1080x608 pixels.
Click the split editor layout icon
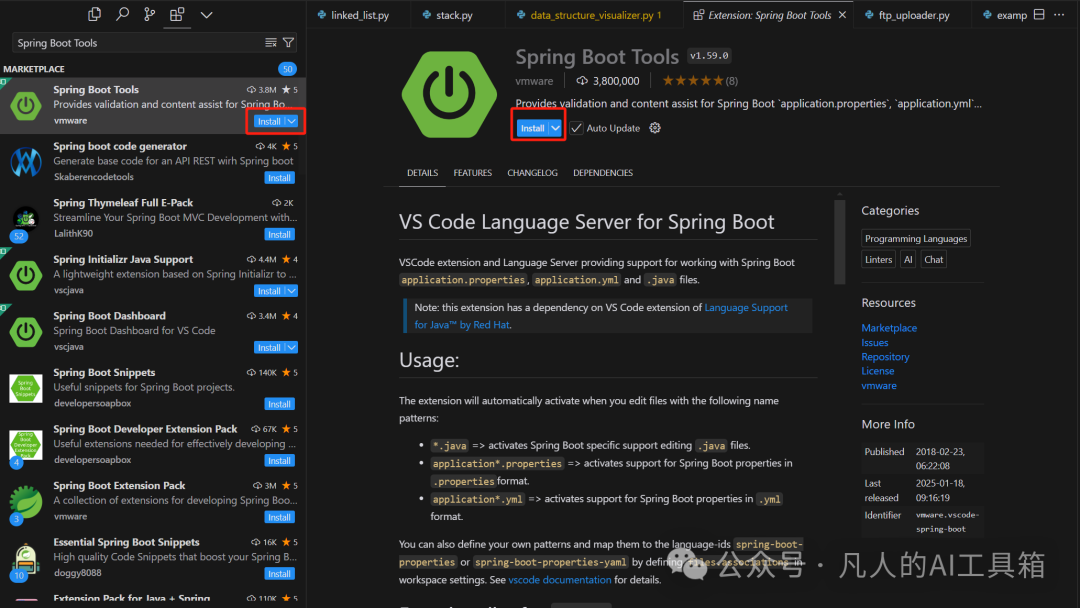click(x=1039, y=14)
